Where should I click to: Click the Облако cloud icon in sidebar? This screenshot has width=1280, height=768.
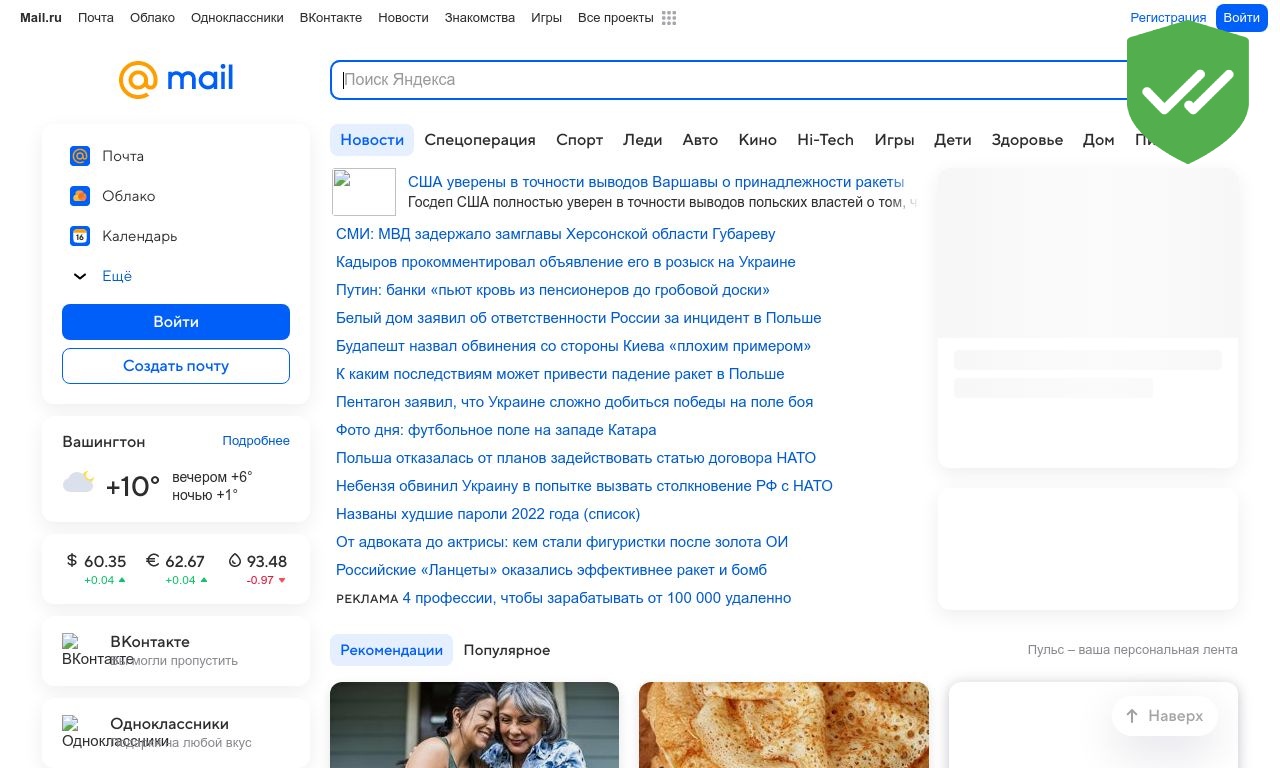[80, 196]
